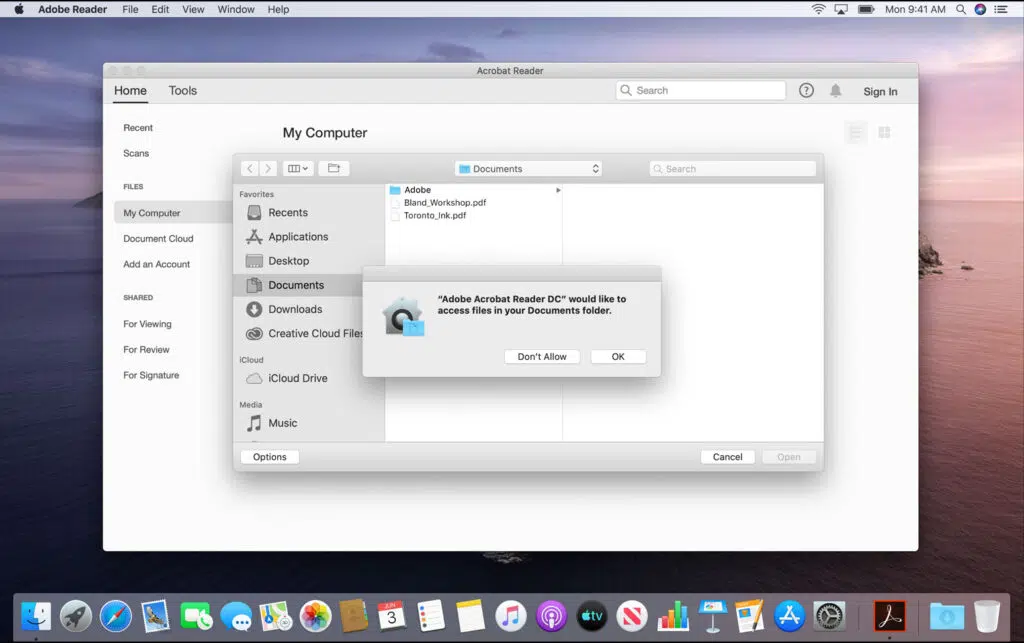Click the Don't Allow button
Viewport: 1024px width, 643px height.
tap(542, 356)
